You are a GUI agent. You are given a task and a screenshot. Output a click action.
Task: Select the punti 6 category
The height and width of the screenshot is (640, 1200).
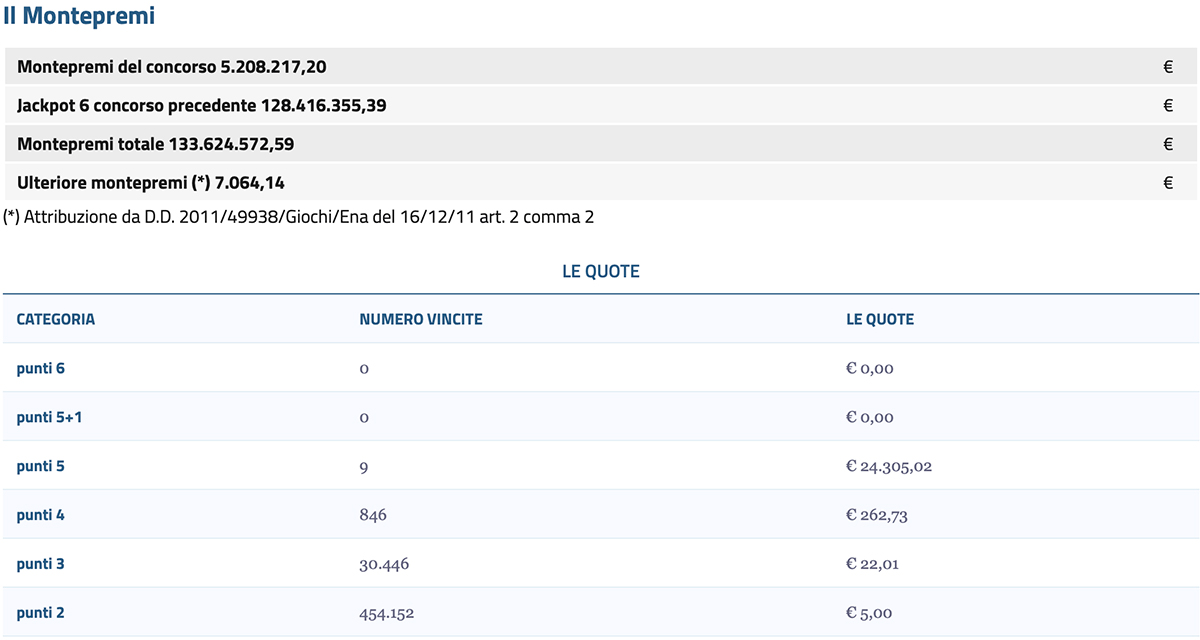41,368
